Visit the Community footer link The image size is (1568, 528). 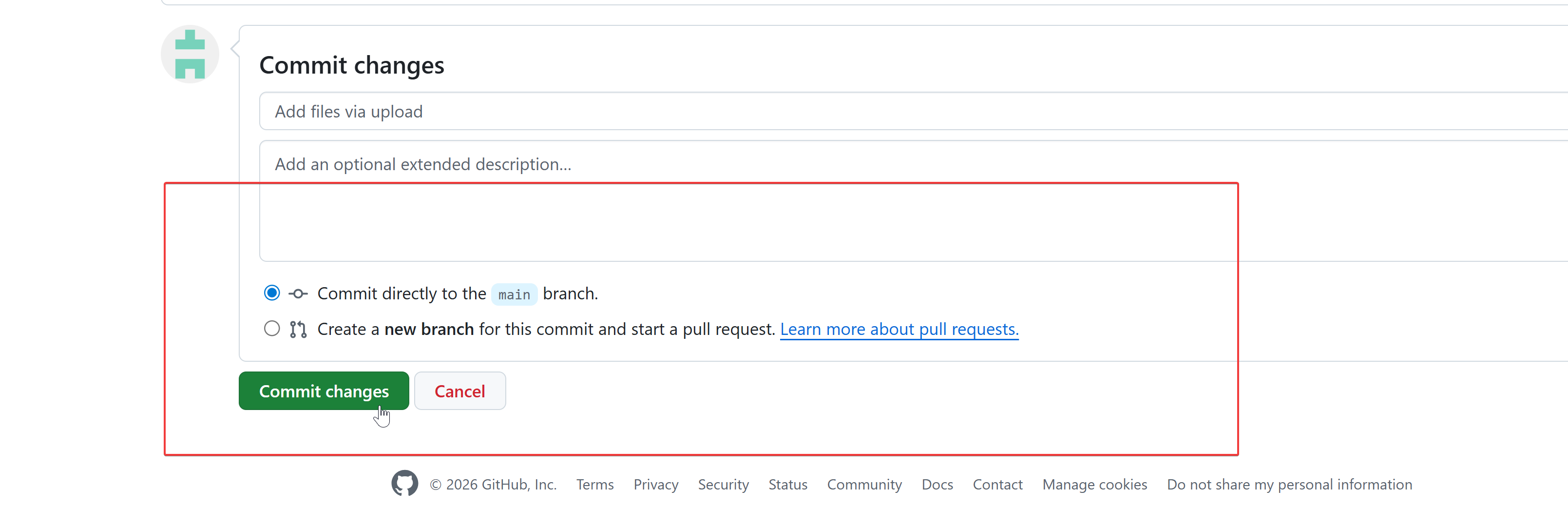point(864,485)
